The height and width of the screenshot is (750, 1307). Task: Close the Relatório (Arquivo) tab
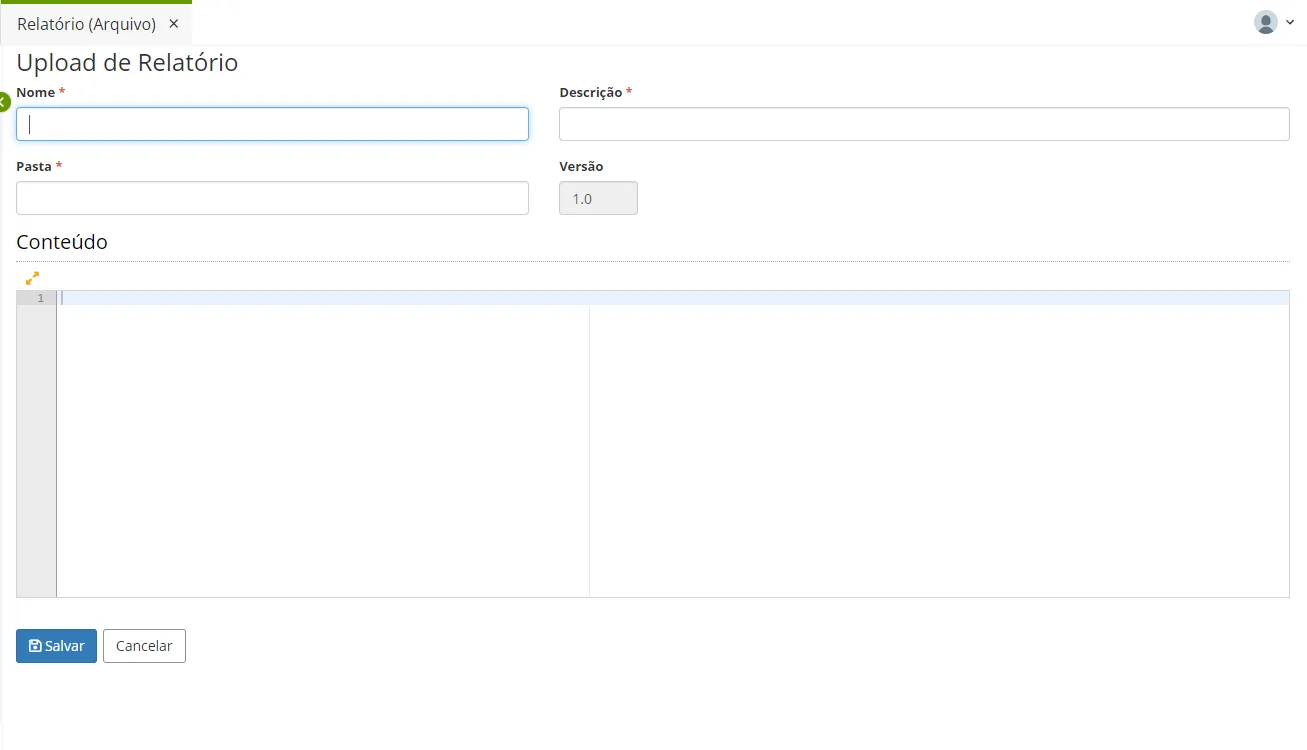tap(173, 24)
